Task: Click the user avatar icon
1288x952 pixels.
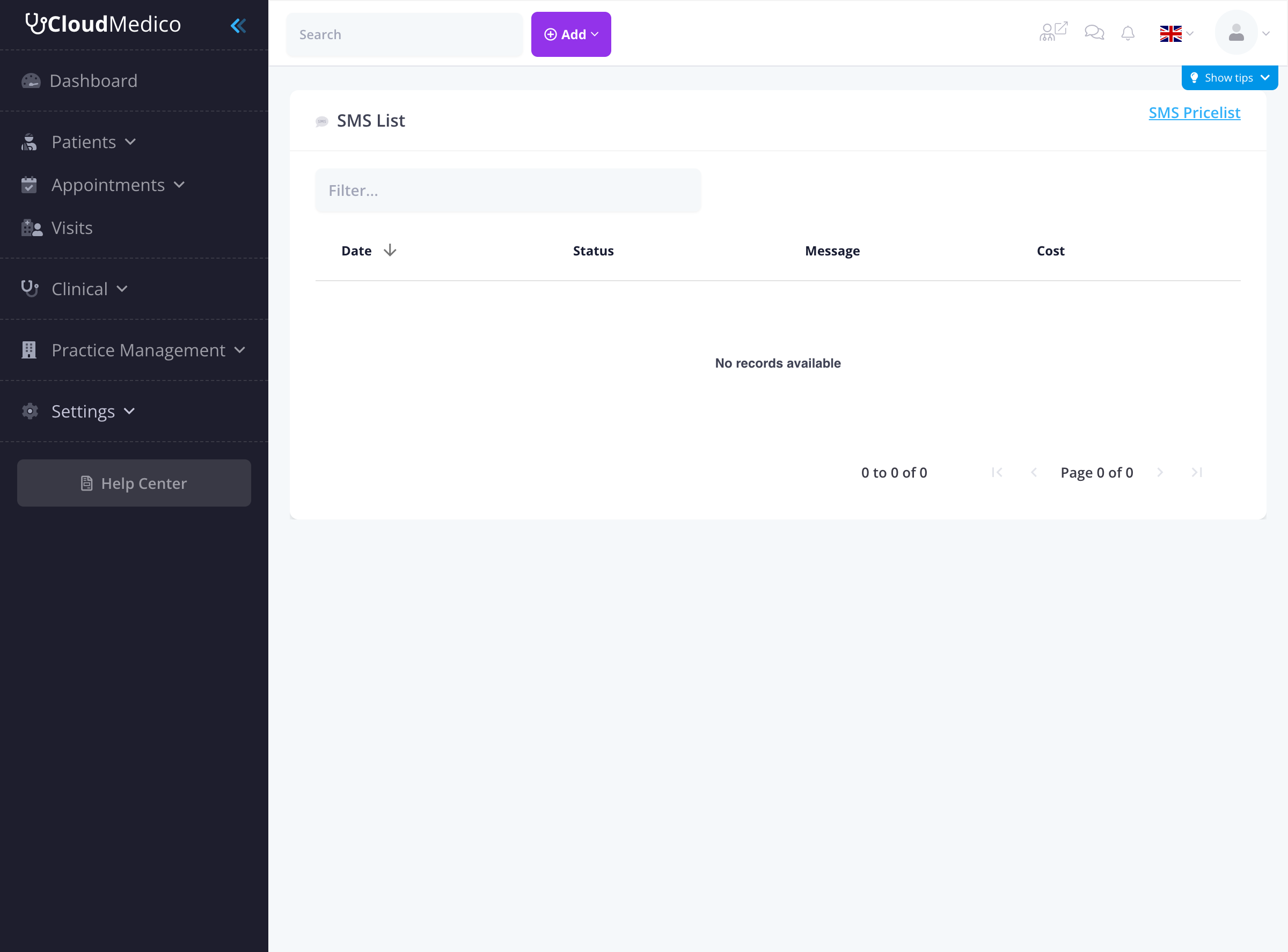Action: [x=1235, y=33]
